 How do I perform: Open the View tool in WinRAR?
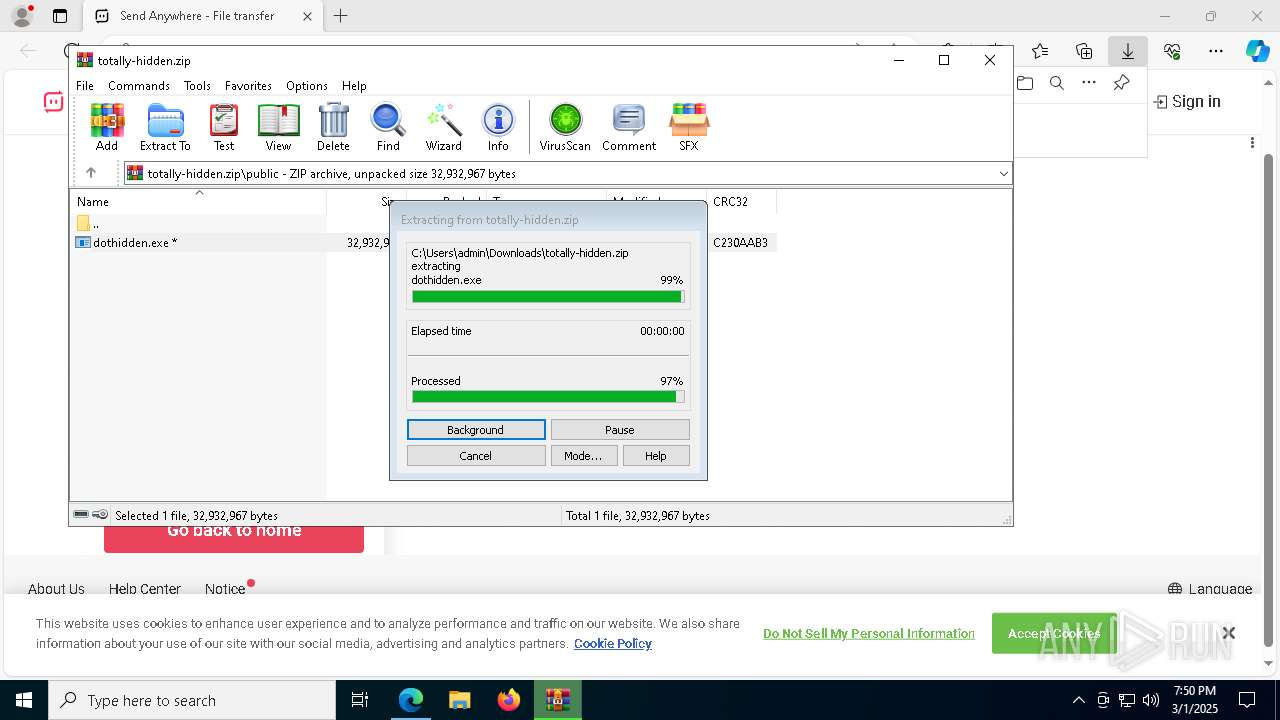tap(278, 127)
